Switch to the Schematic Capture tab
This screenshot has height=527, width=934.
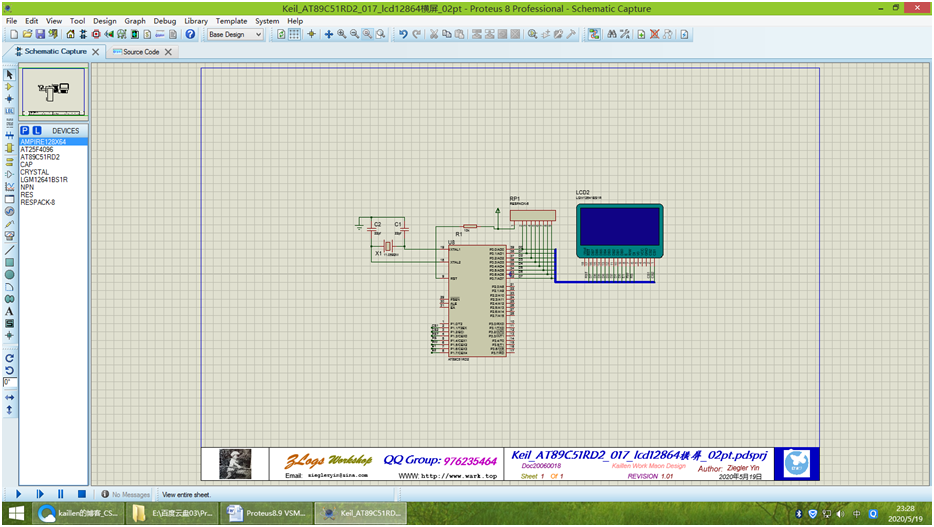55,52
